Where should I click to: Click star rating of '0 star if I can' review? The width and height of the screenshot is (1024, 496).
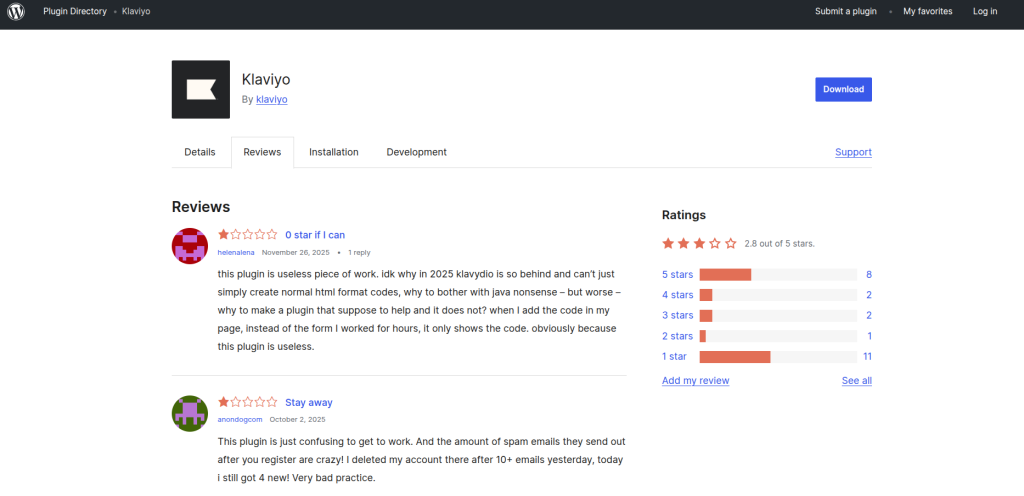[x=248, y=235]
